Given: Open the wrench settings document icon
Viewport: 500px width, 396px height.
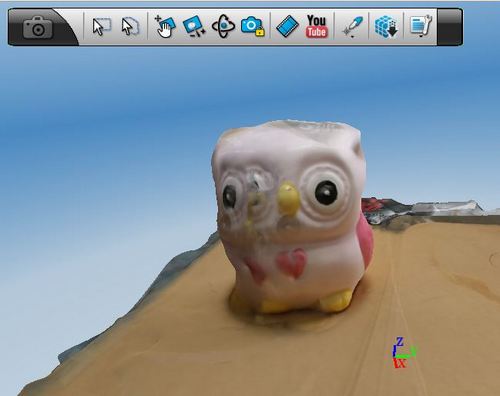Looking at the screenshot, I should pyautogui.click(x=421, y=26).
